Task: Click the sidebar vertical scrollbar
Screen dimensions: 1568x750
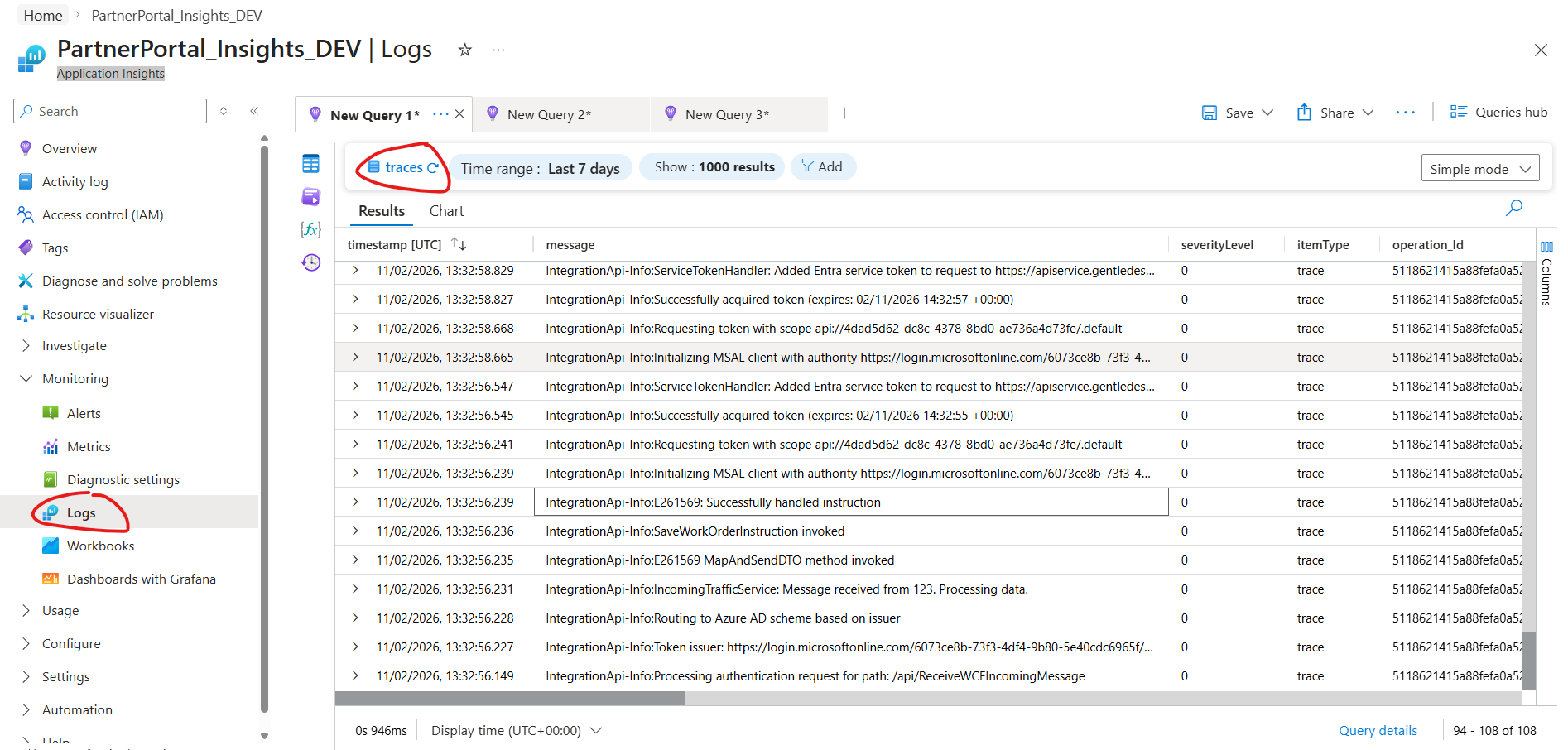Action: [264, 429]
